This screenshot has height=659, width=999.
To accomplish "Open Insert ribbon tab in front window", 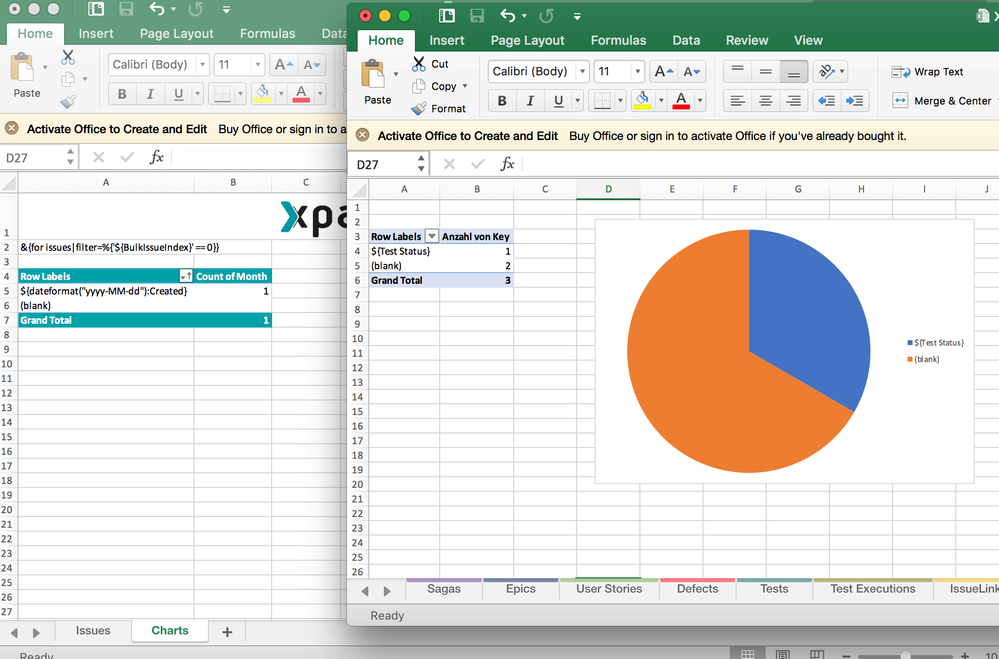I will point(447,40).
